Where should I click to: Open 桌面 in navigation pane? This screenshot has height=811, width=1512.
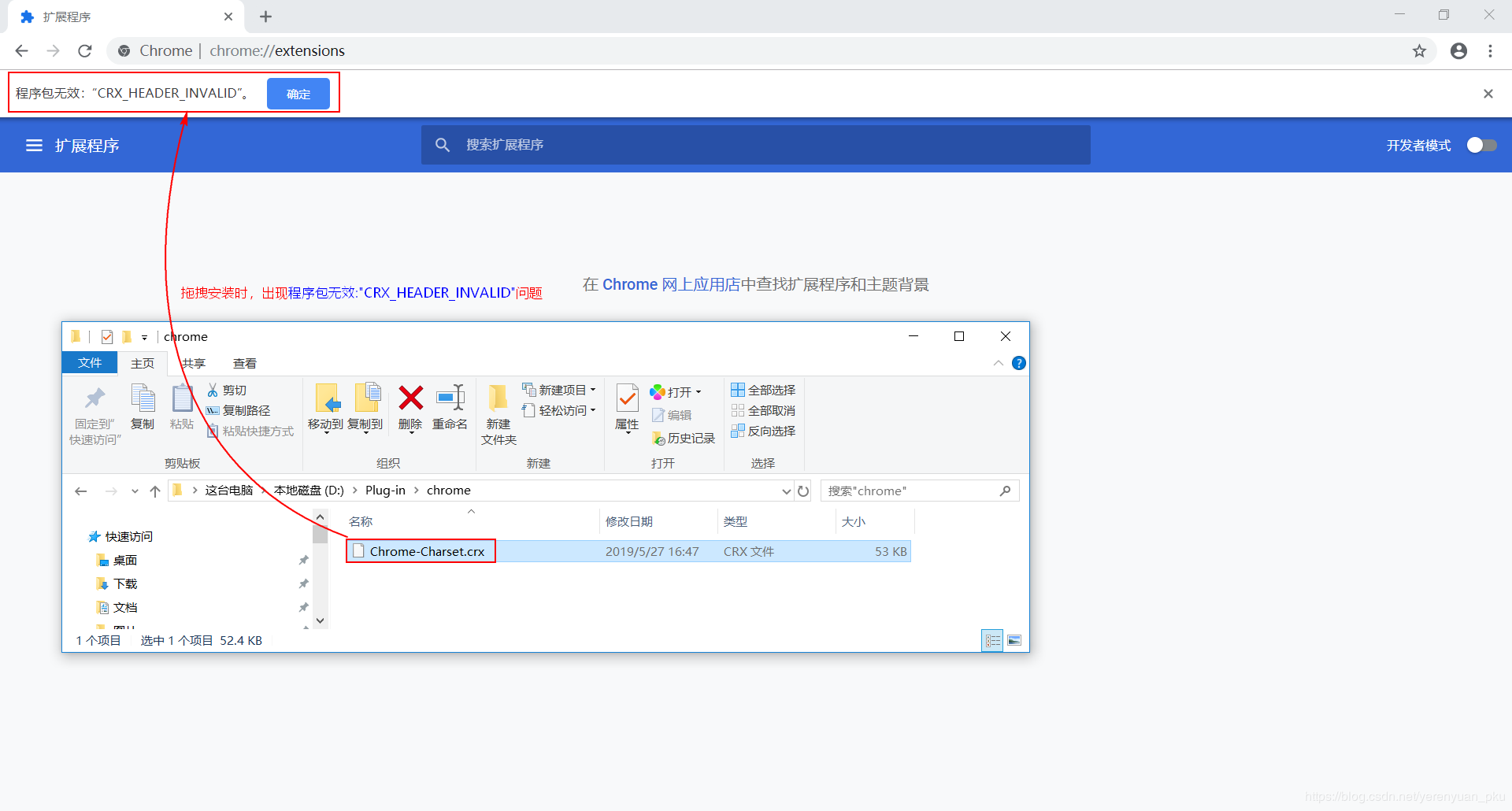tap(117, 560)
